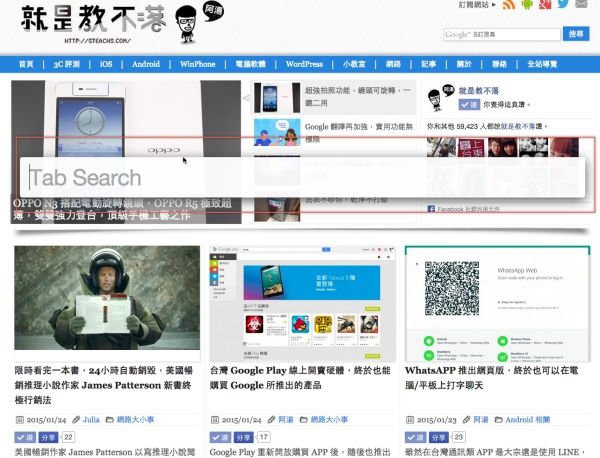The height and width of the screenshot is (458, 600).
Task: Open the James Patterson article title
Action: pyautogui.click(x=104, y=385)
